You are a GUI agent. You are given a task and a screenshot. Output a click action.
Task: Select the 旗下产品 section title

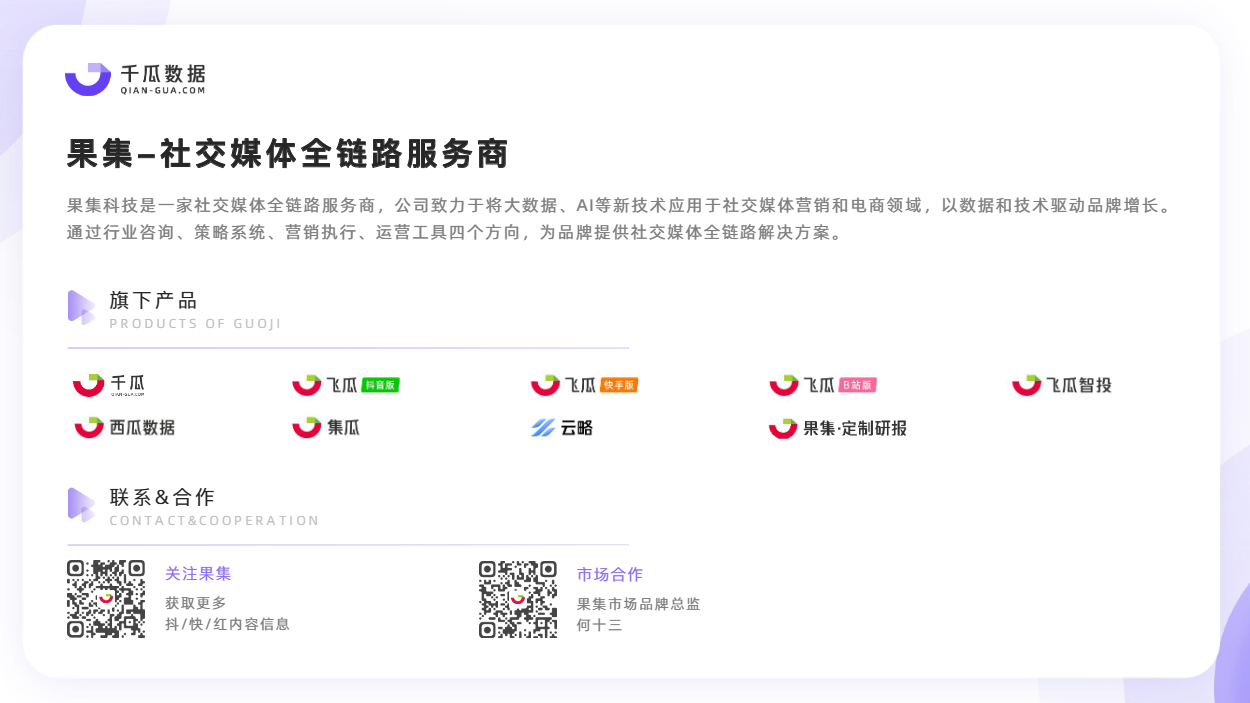[153, 300]
